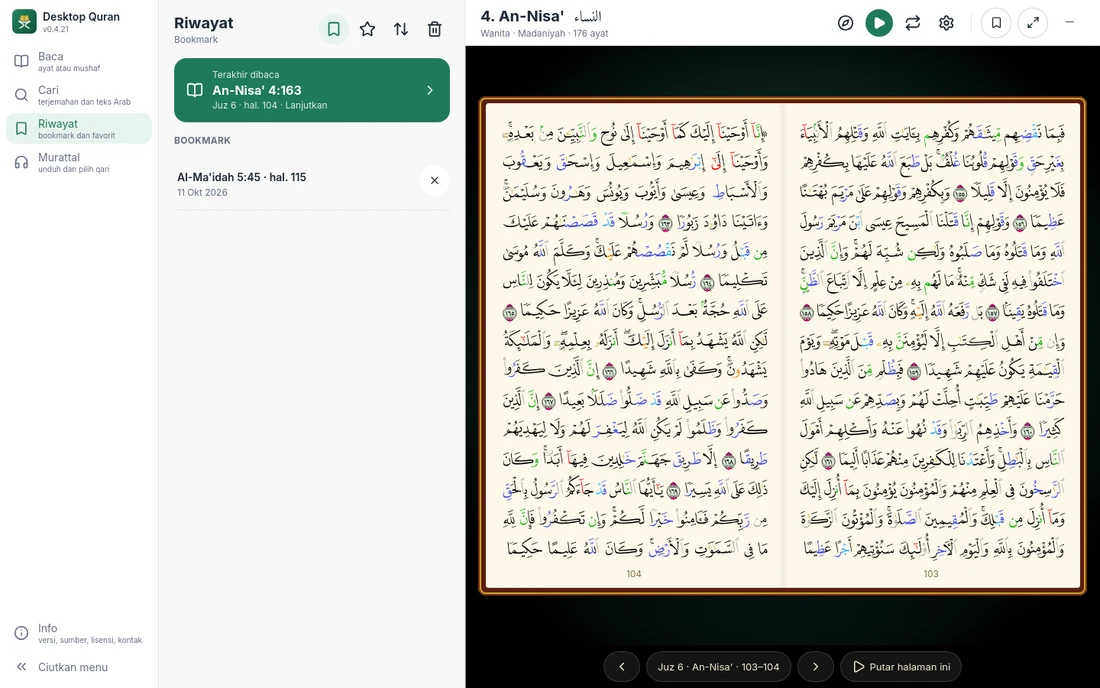Open reader settings gear icon
The height and width of the screenshot is (688, 1100).
coord(946,23)
